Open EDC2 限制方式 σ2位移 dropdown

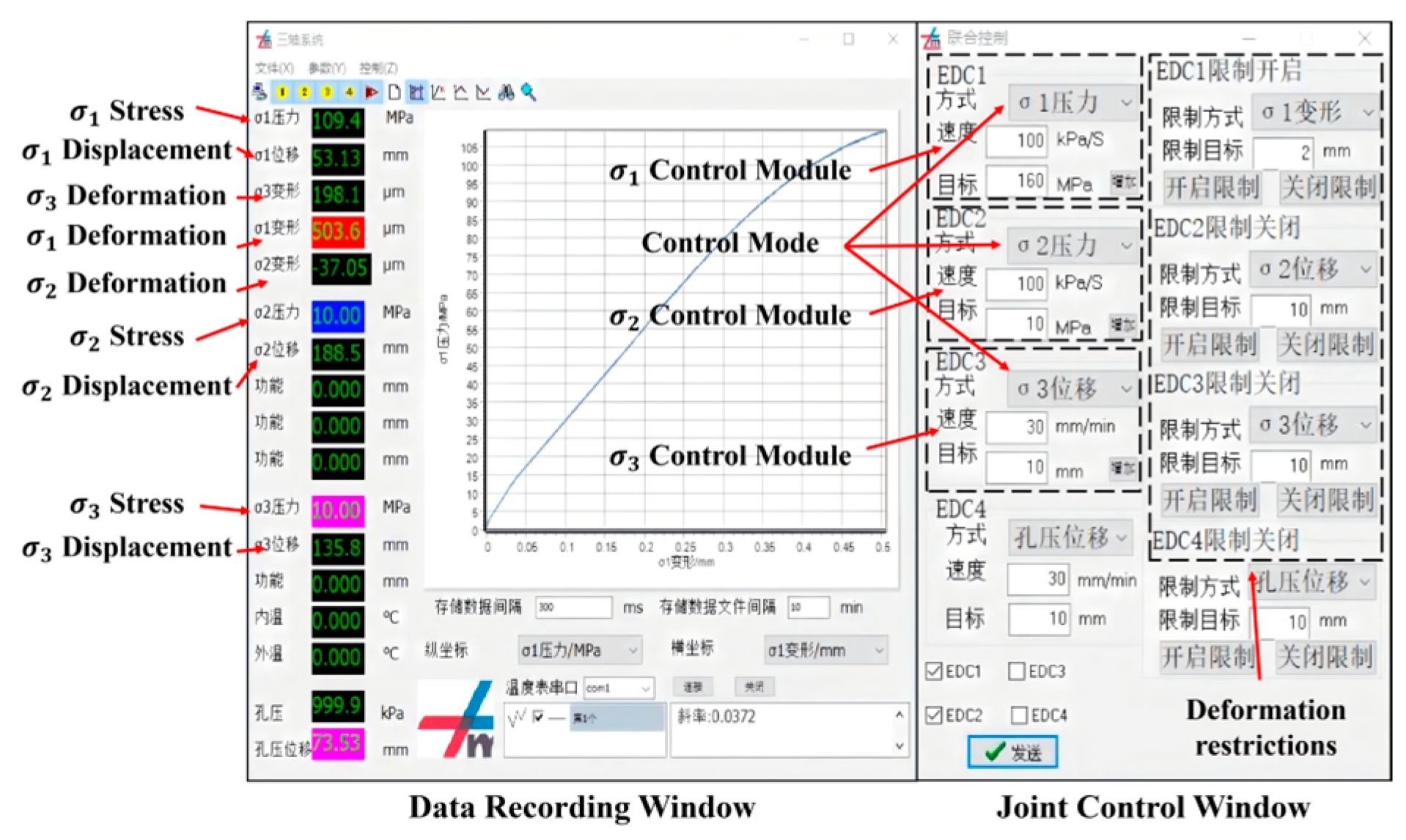[1312, 269]
